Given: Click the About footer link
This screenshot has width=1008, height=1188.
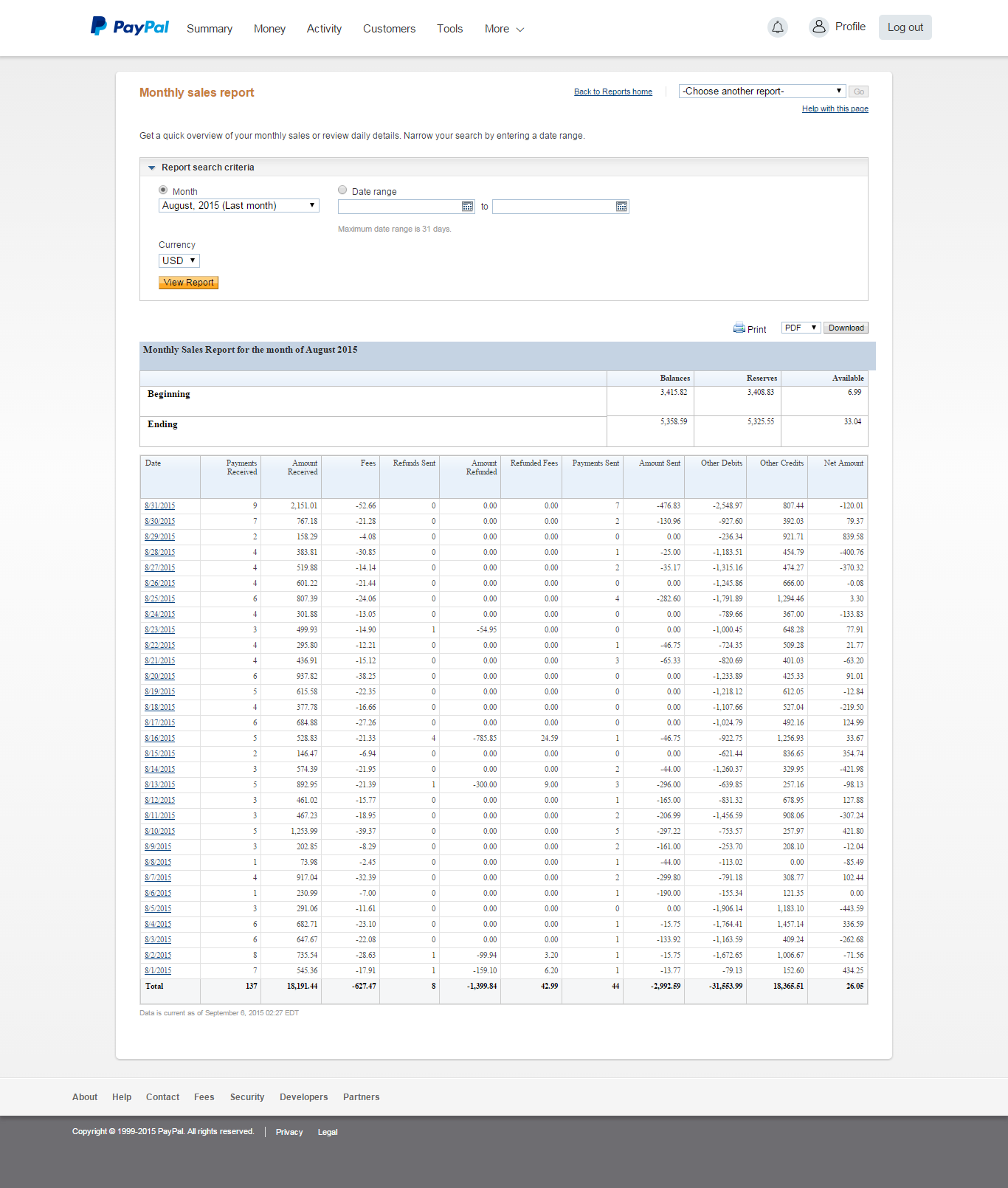Looking at the screenshot, I should (x=85, y=1097).
